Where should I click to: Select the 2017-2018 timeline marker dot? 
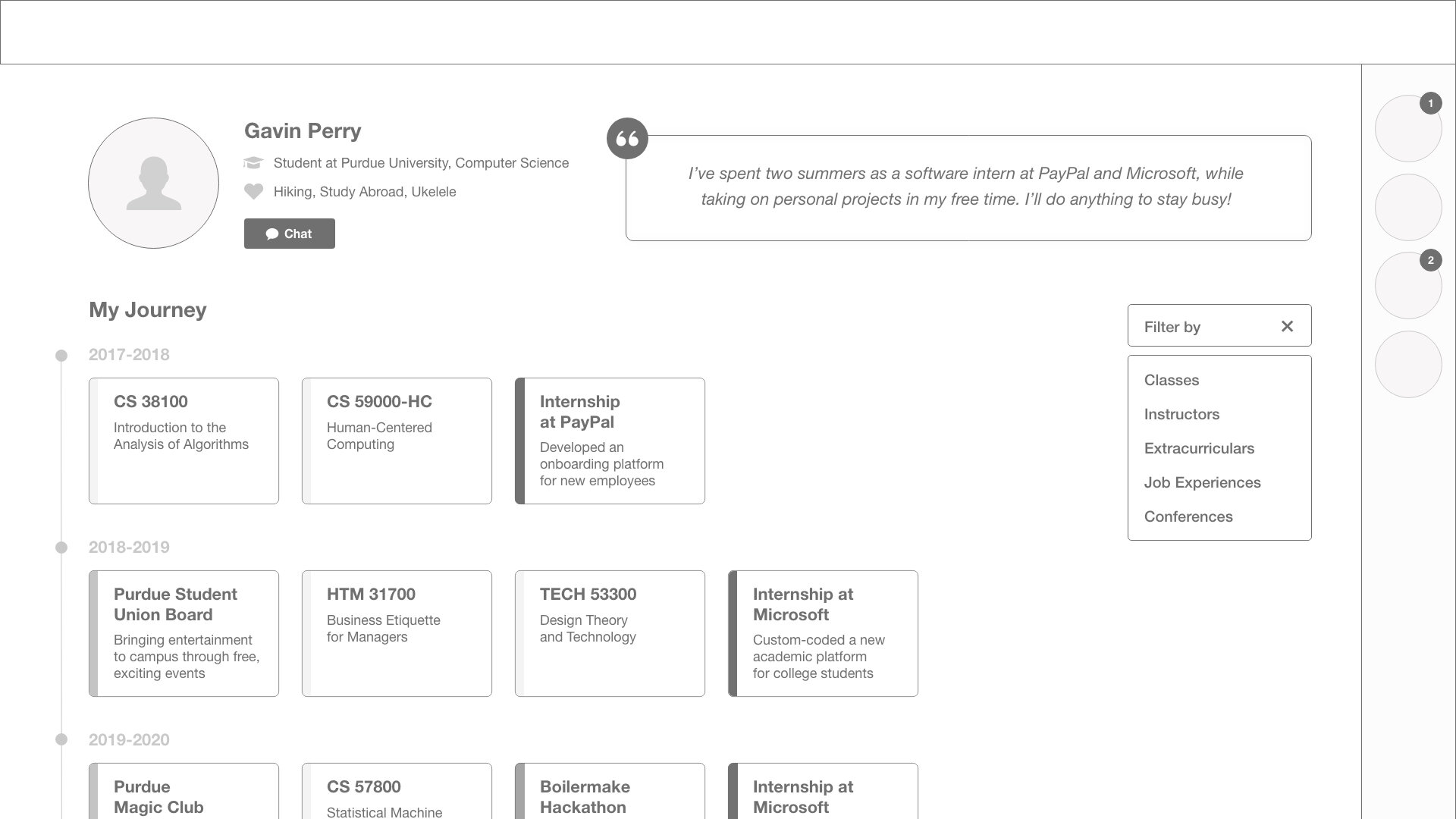(x=61, y=355)
